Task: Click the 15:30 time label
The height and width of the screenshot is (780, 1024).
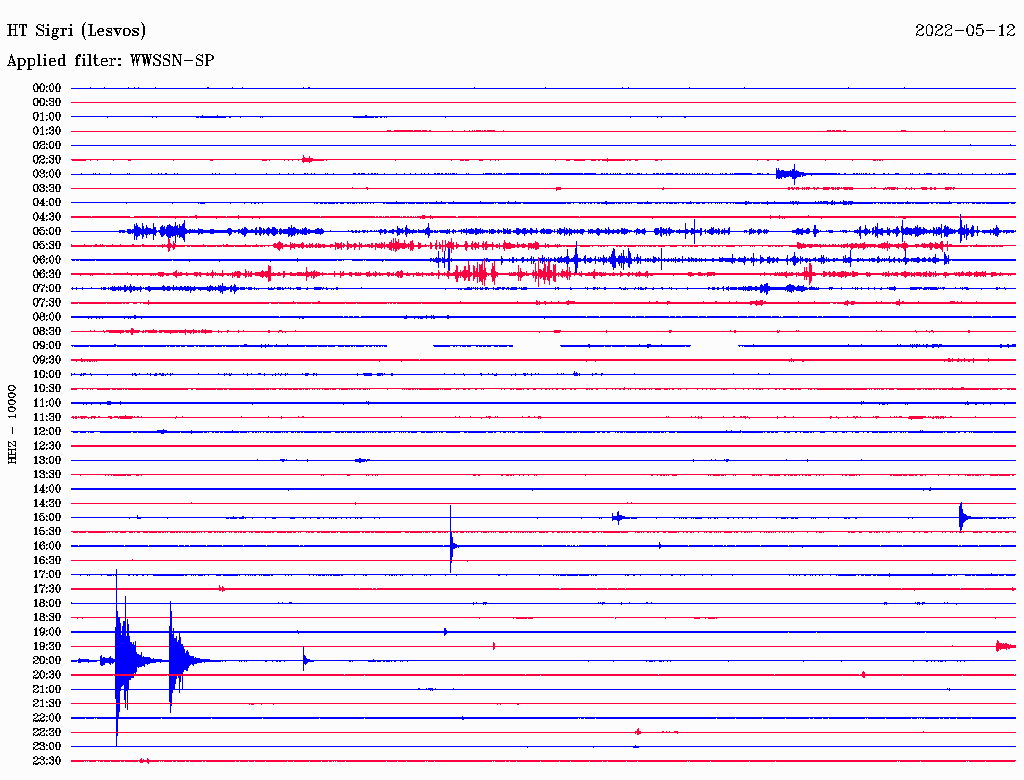Action: coord(47,531)
